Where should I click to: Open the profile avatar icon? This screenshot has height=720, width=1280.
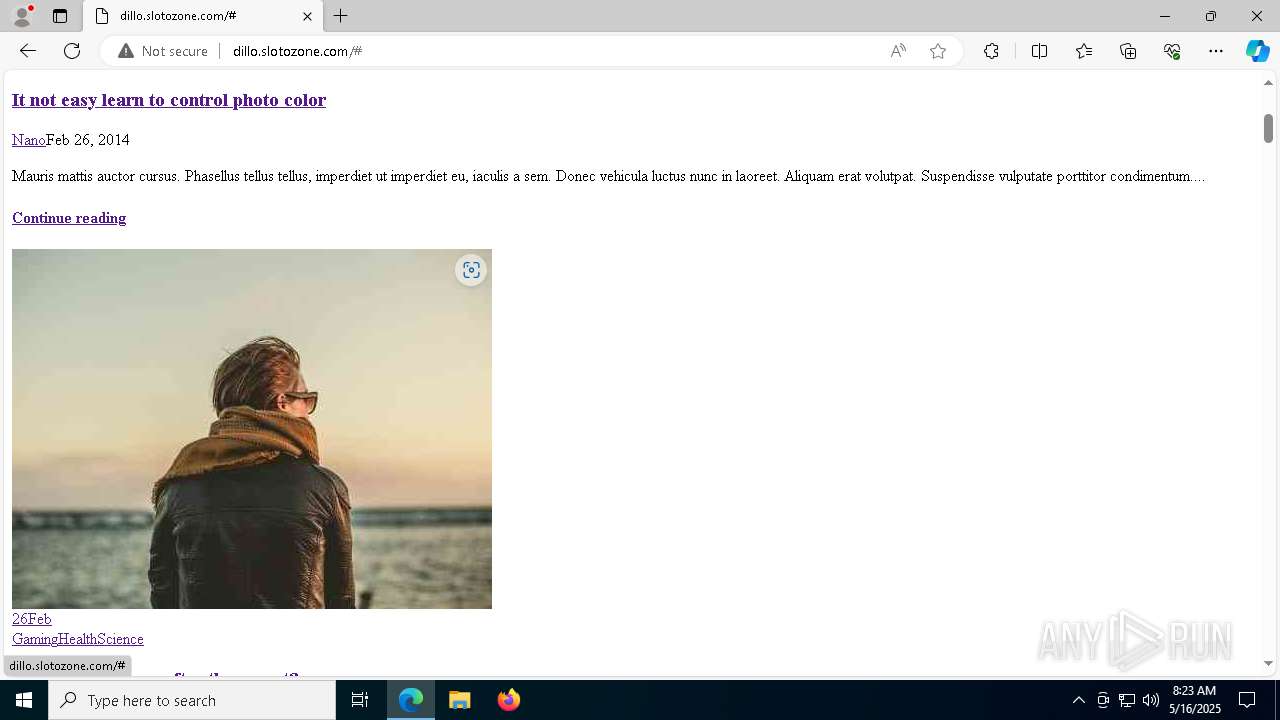(x=22, y=16)
